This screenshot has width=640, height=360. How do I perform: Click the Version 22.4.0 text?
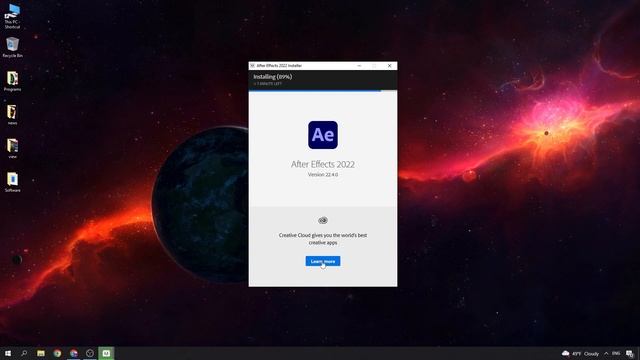point(323,174)
